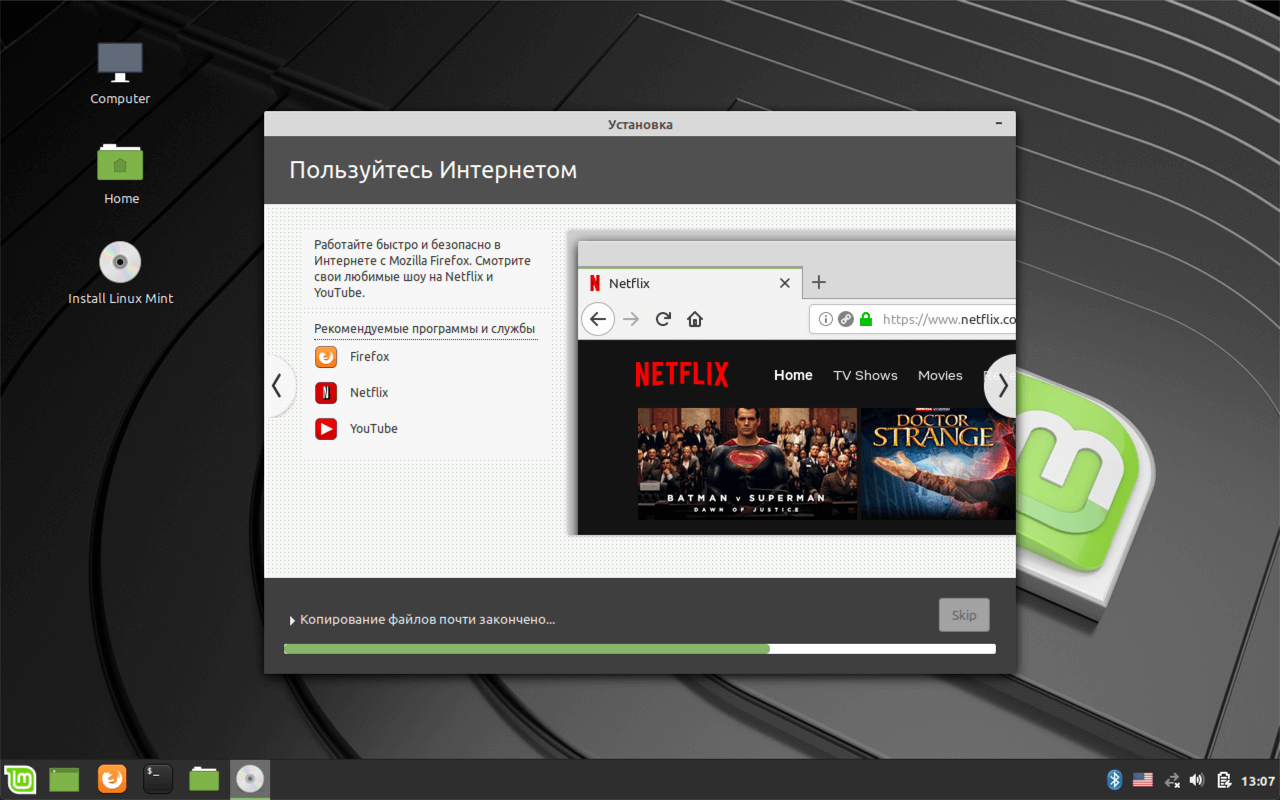The width and height of the screenshot is (1280, 800).
Task: Click the browser reload icon in the slide
Action: tap(662, 319)
